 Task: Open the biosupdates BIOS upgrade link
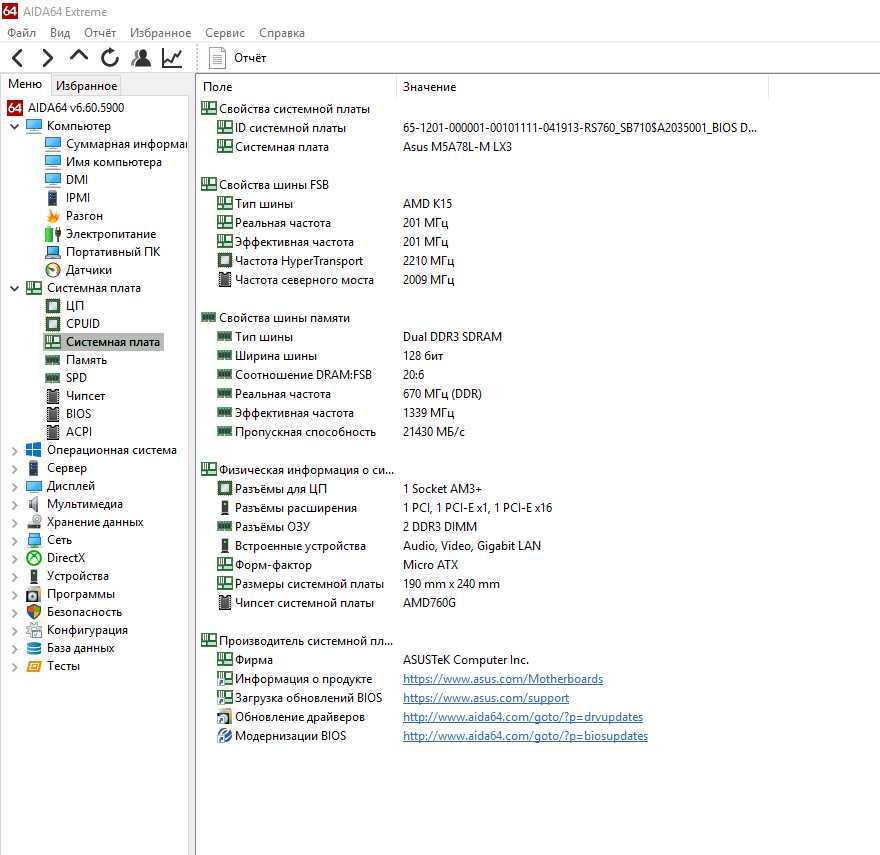525,736
